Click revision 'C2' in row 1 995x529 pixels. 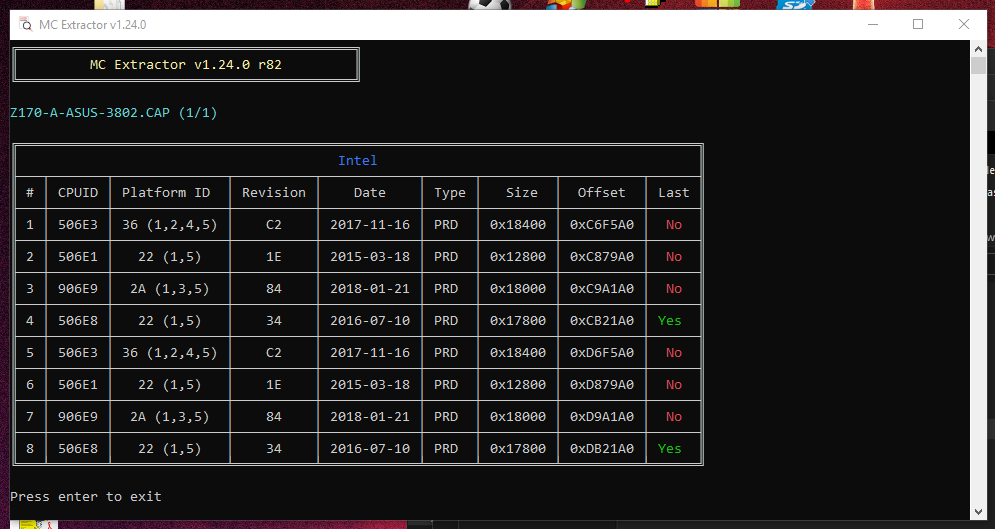click(273, 225)
